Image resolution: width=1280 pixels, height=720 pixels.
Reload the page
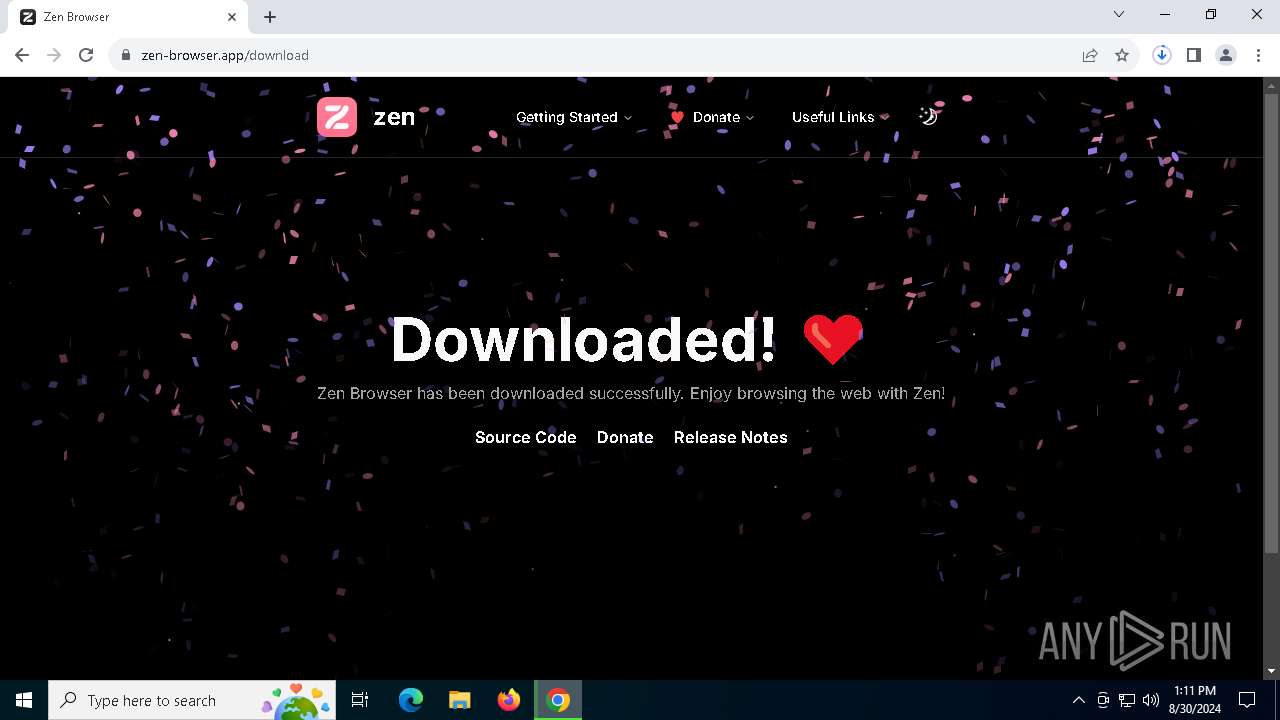pyautogui.click(x=86, y=55)
